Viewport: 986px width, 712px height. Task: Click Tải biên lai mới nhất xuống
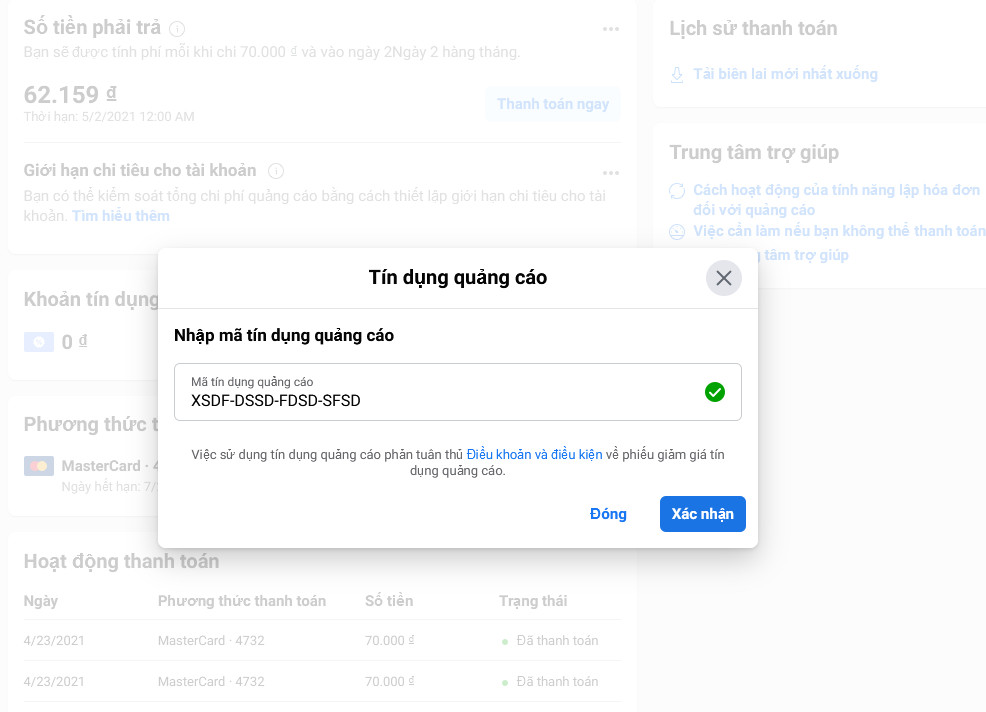click(x=785, y=74)
